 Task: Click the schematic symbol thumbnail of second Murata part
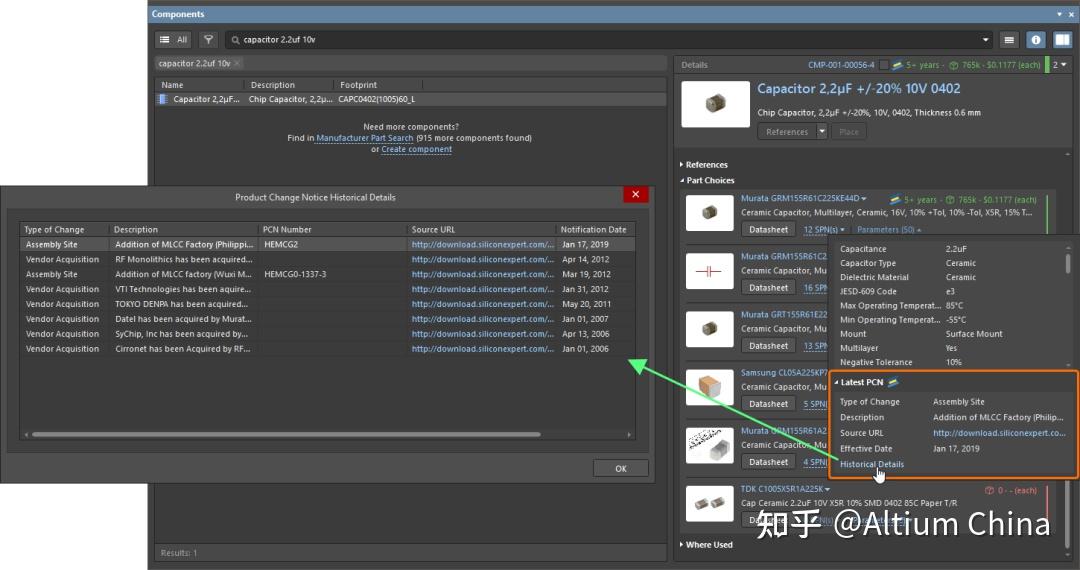[x=709, y=271]
